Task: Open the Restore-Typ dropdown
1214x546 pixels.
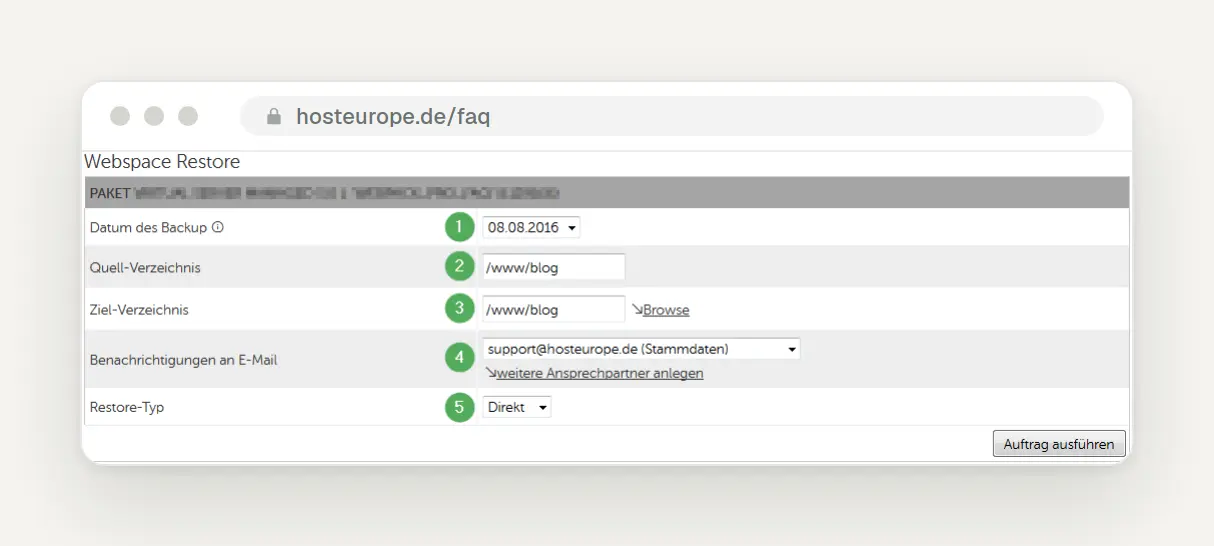Action: point(516,407)
